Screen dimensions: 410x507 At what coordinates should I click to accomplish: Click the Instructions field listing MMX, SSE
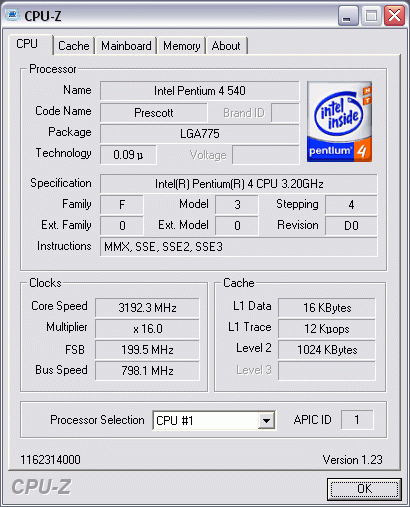(x=239, y=247)
